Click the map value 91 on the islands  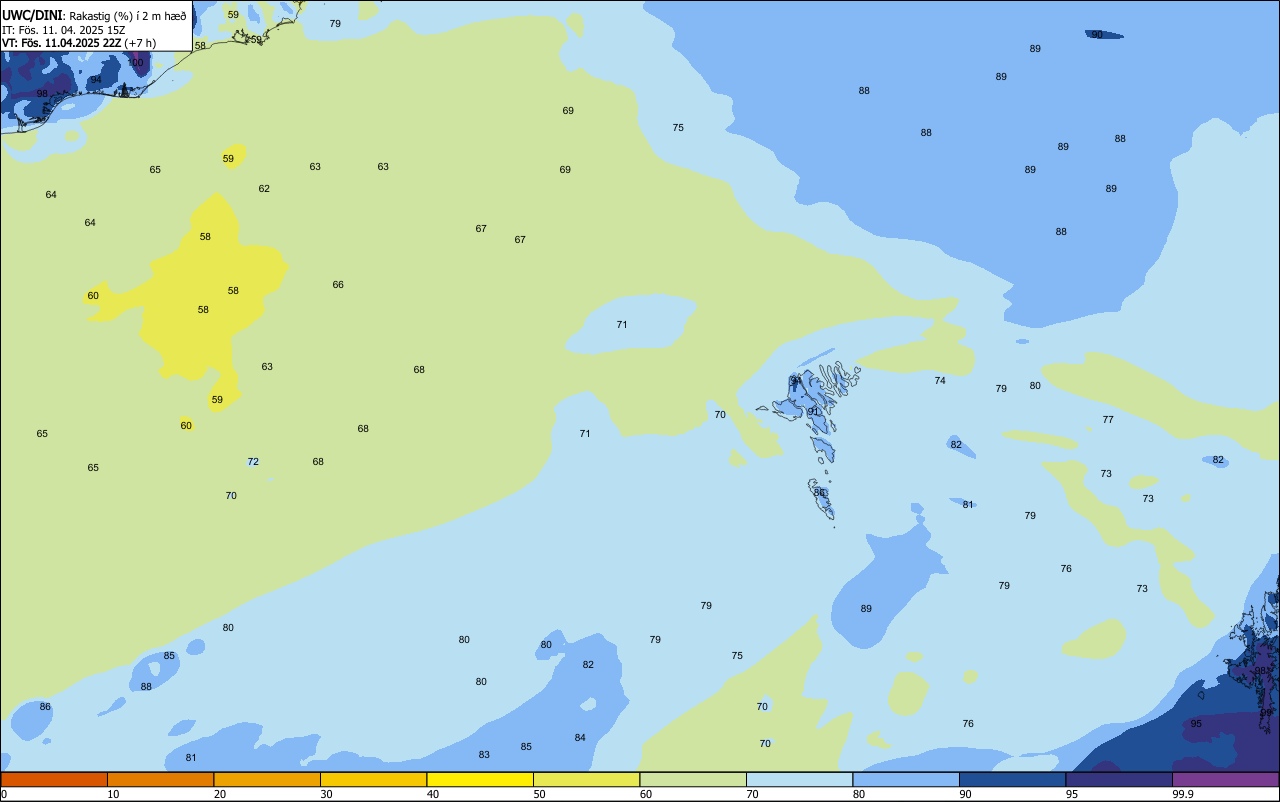point(813,412)
